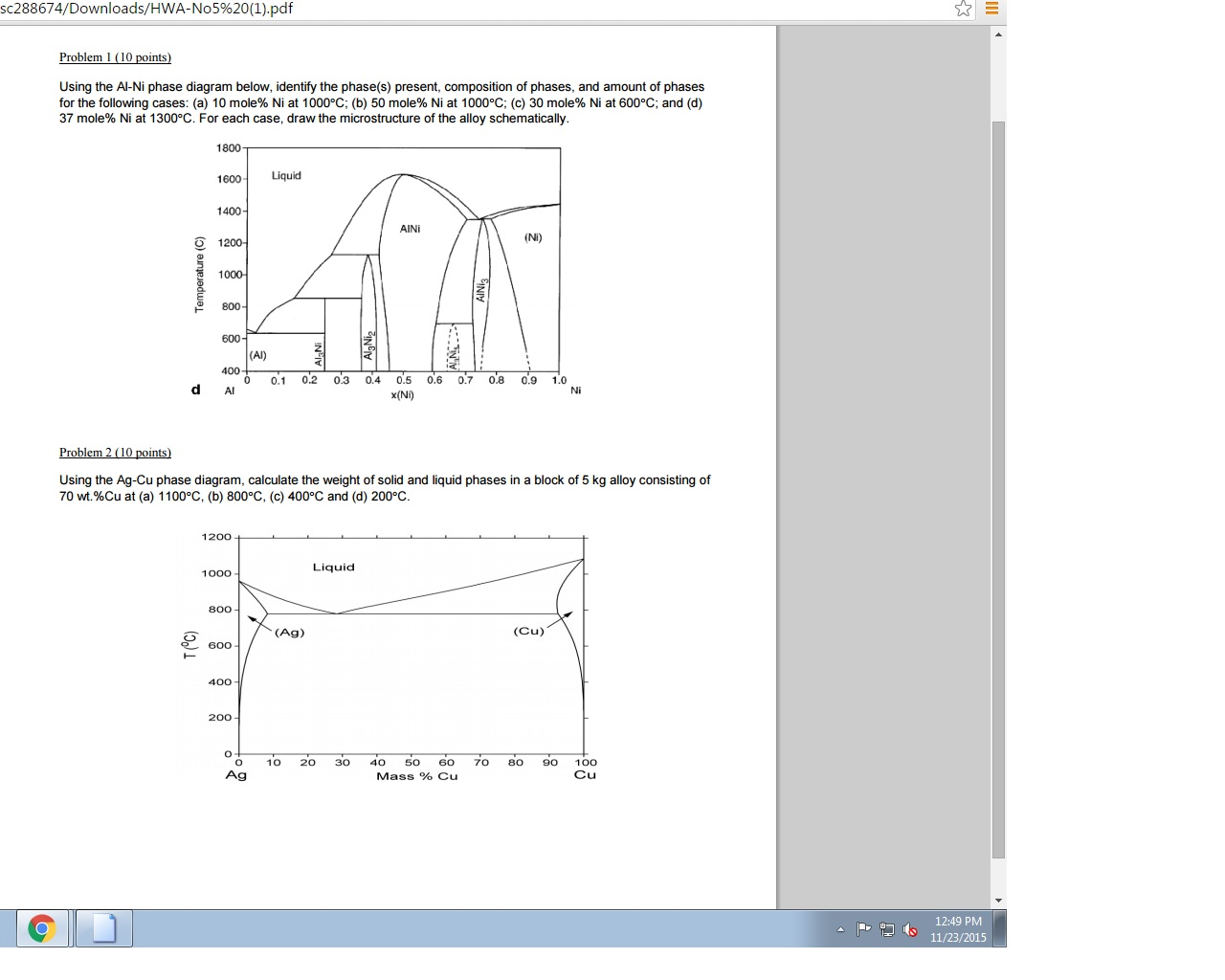Viewport: 1225px width, 980px height.
Task: Click the '(Ni)' phase region label
Action: coord(533,237)
